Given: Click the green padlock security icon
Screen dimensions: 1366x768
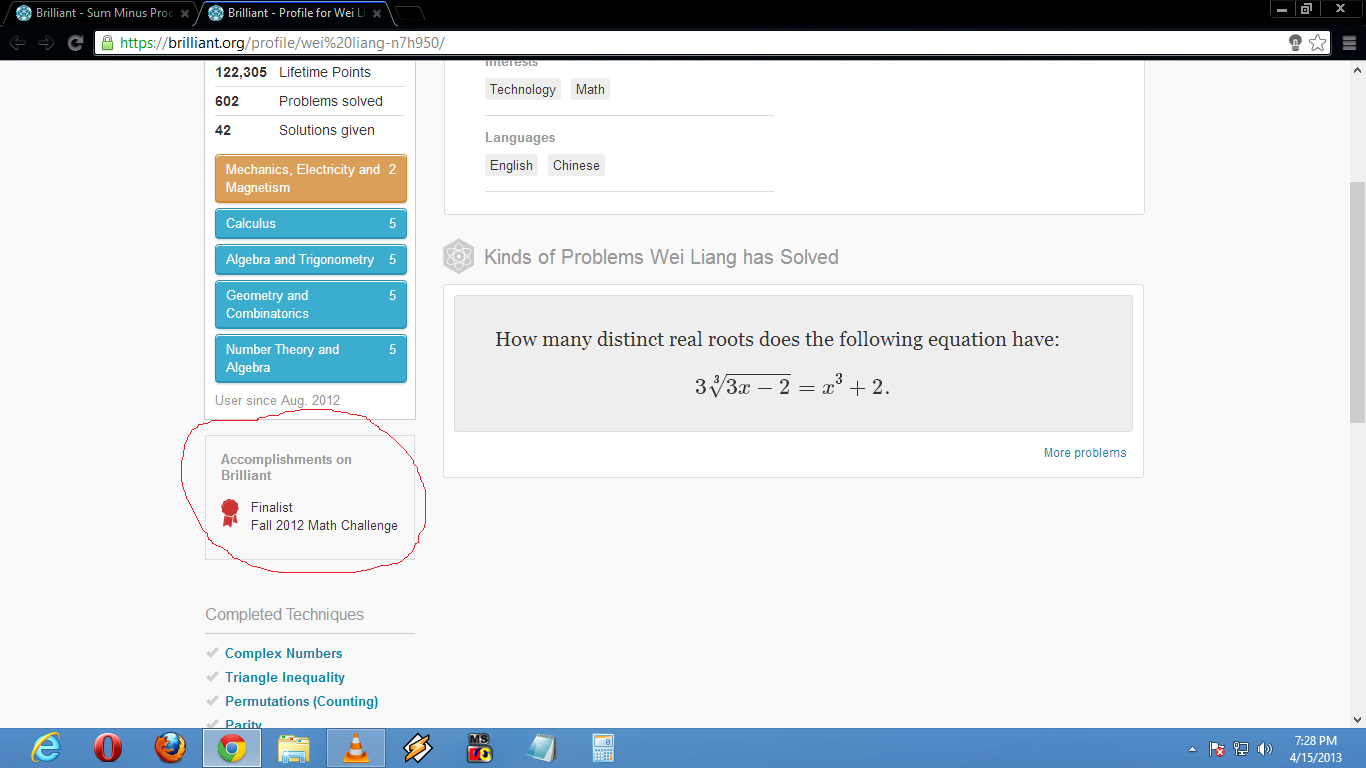Looking at the screenshot, I should [x=108, y=43].
